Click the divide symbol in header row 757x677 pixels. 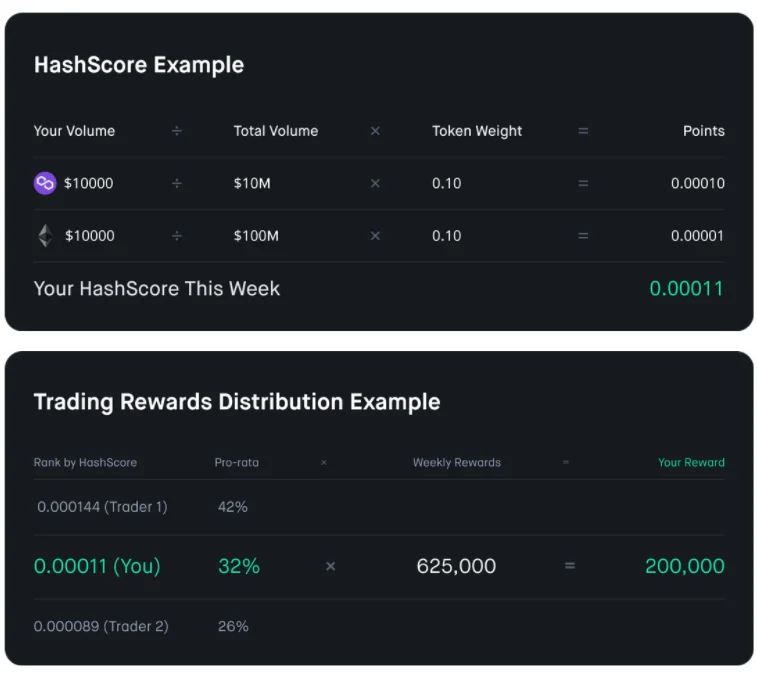click(177, 131)
